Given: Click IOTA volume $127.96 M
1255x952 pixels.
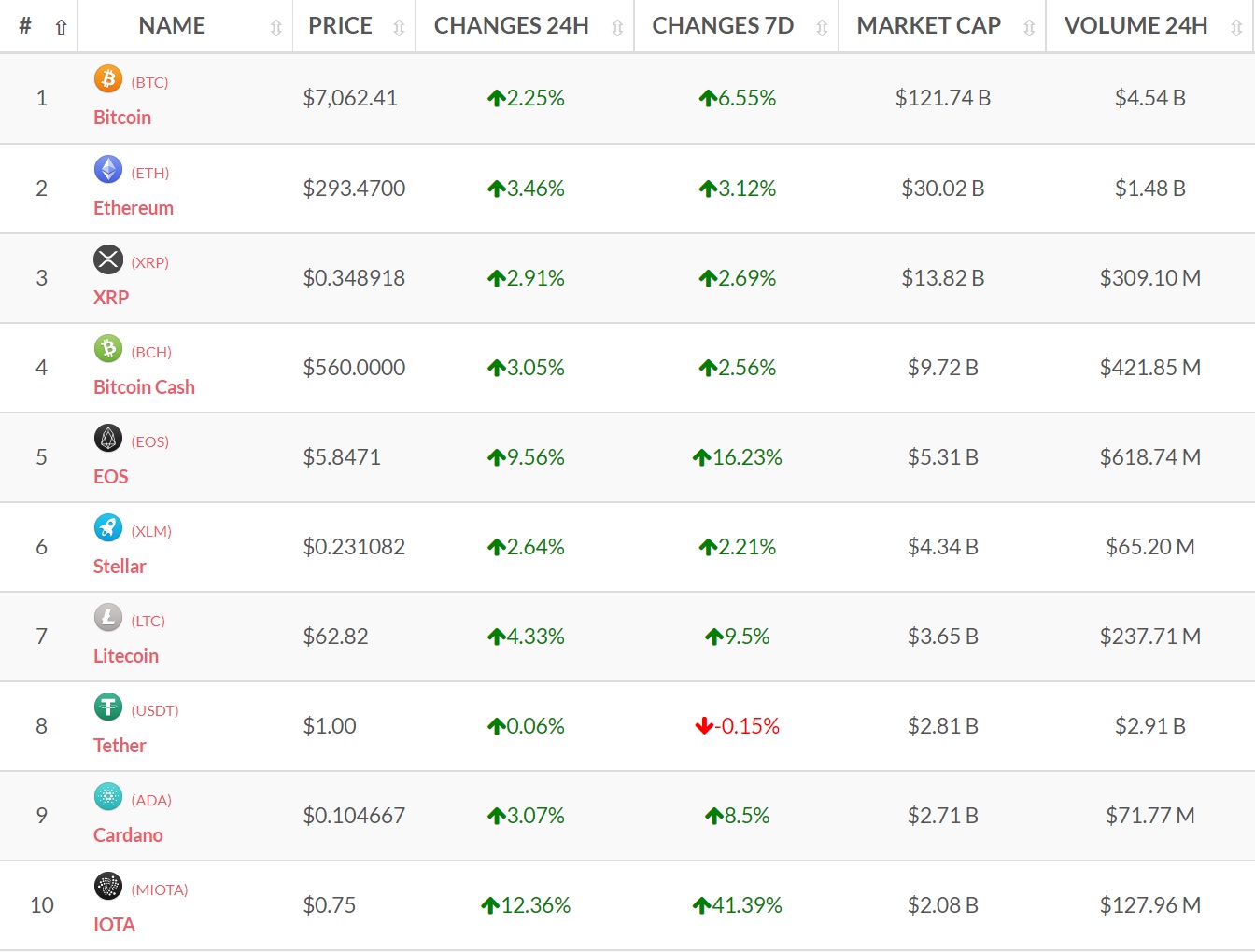Looking at the screenshot, I should 1150,905.
